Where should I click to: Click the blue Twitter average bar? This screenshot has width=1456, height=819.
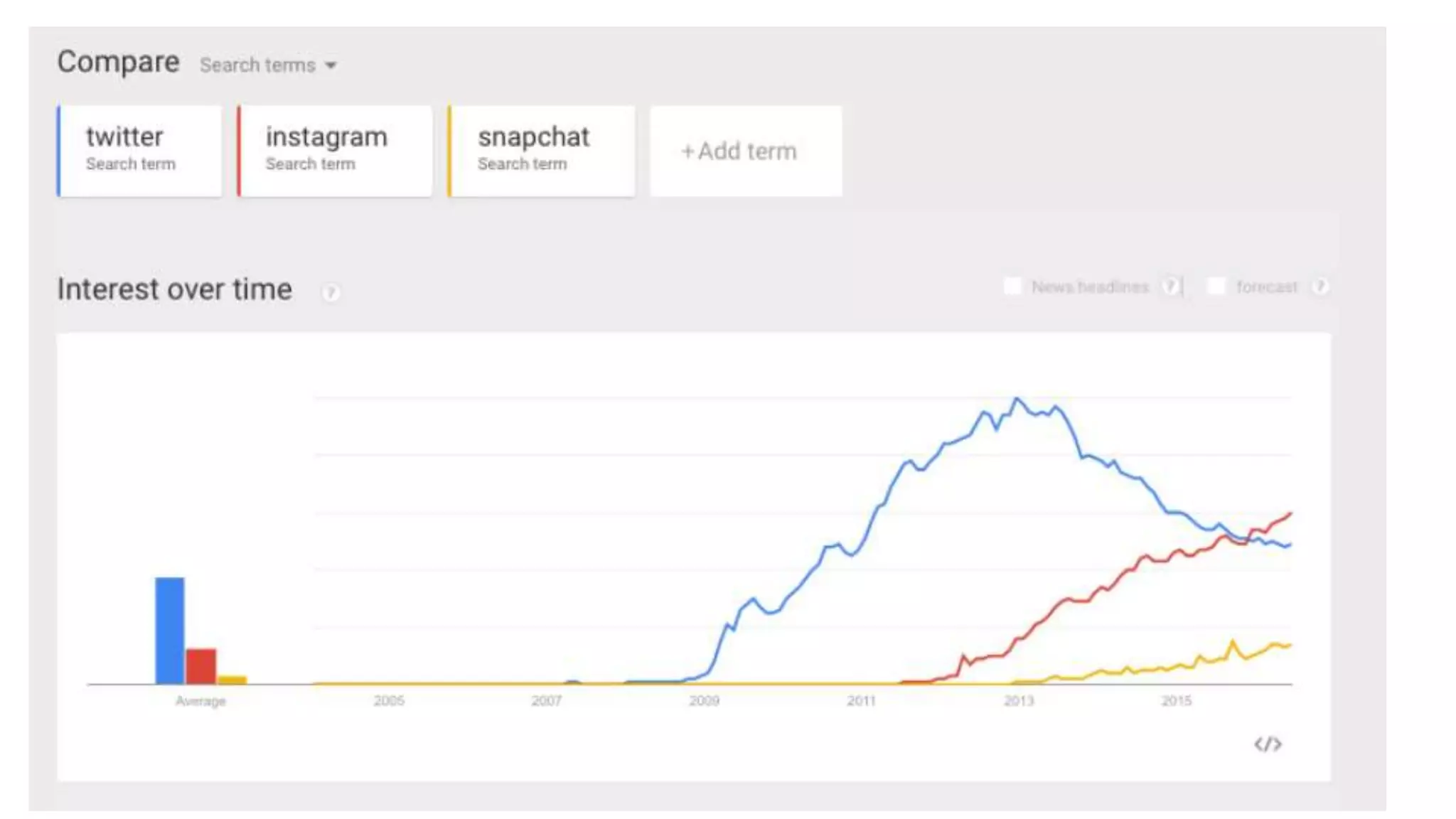coord(169,631)
